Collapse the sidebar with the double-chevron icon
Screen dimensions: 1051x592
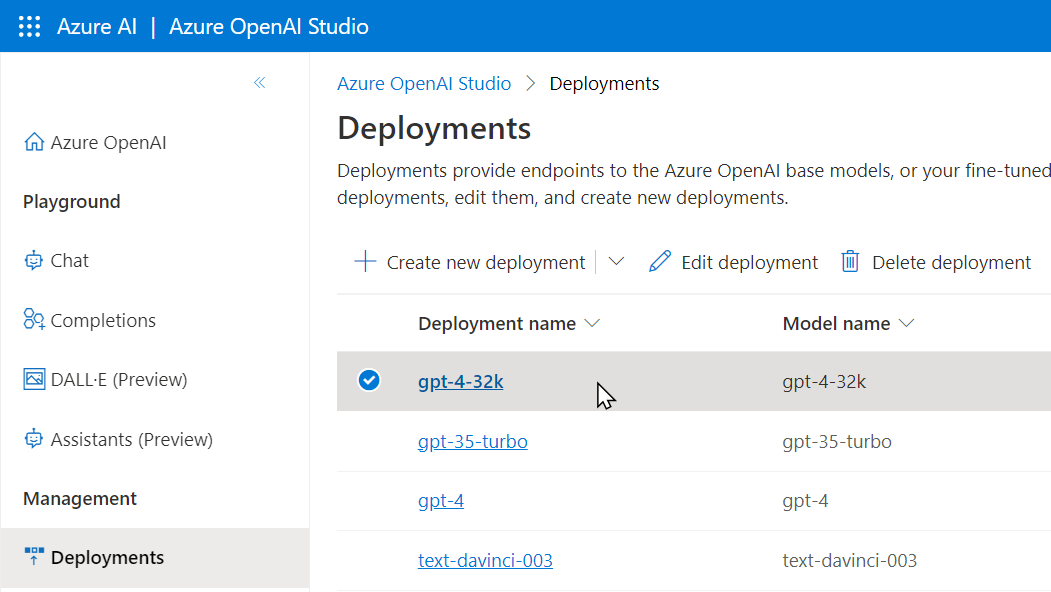259,82
